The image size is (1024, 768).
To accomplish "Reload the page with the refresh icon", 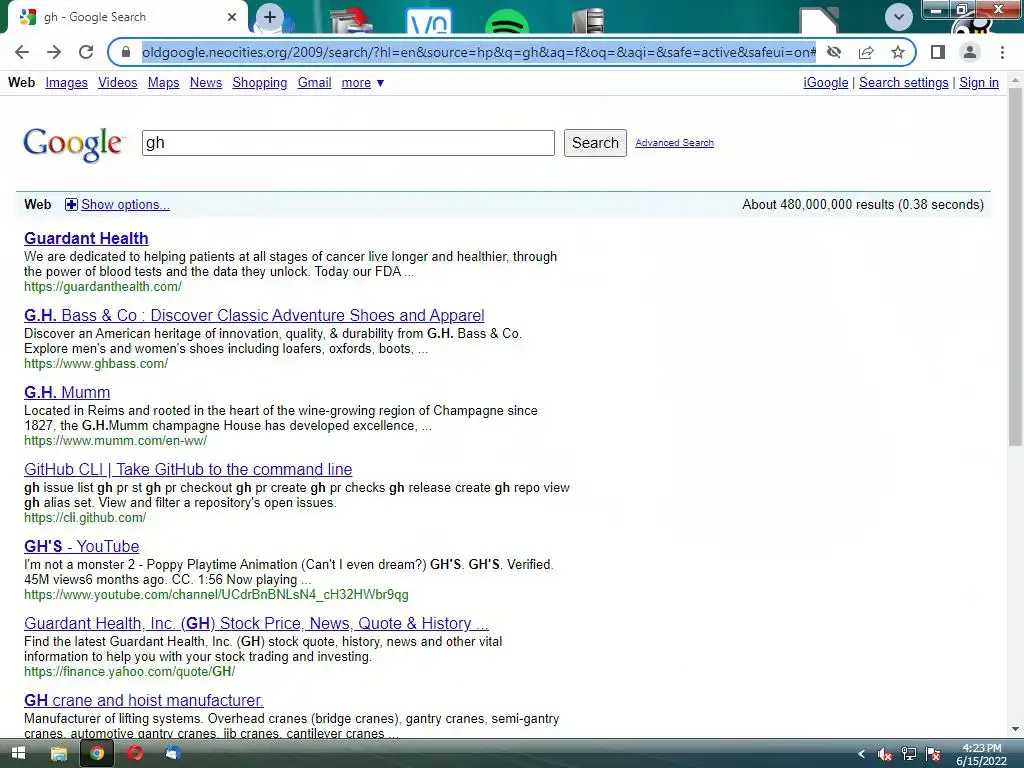I will point(86,52).
